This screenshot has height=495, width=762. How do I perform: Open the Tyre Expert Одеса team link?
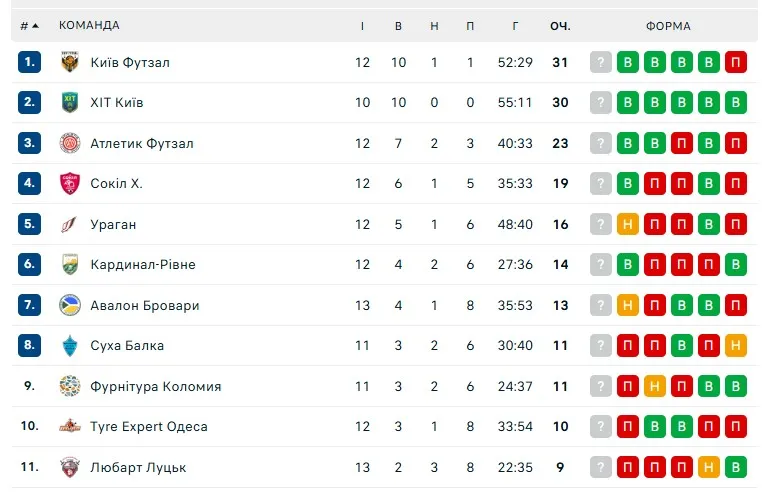click(149, 427)
